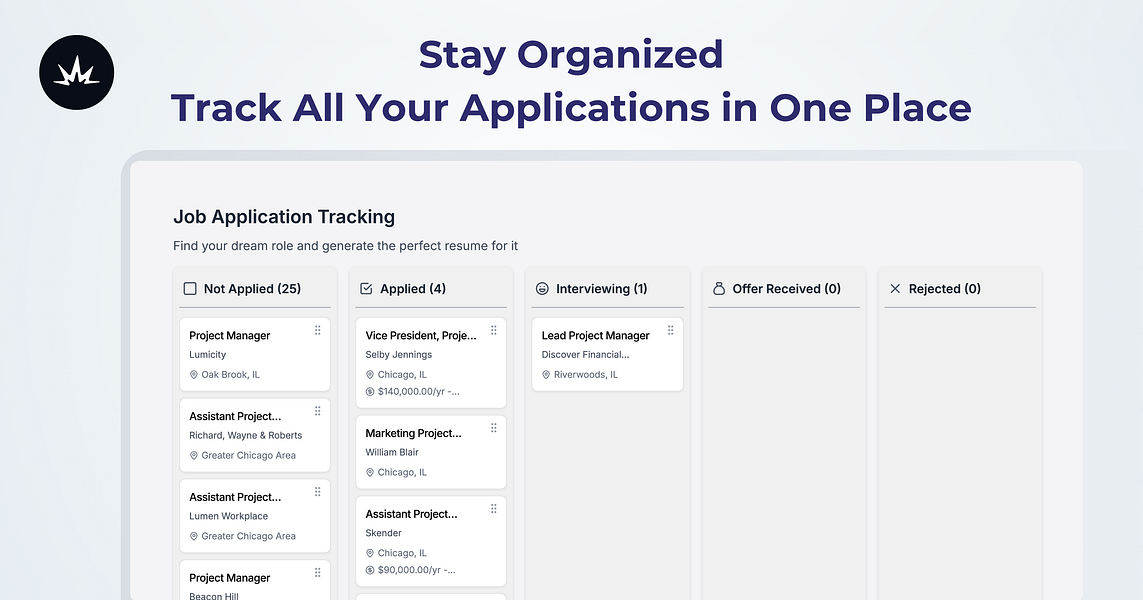Click the Offer Received money bag icon
This screenshot has width=1143, height=600.
click(719, 289)
